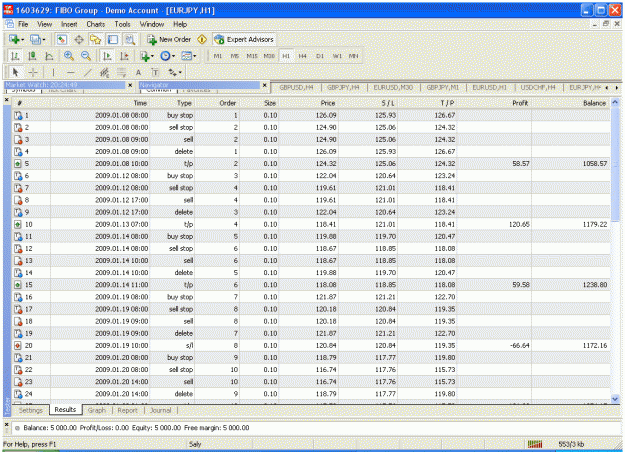The width and height of the screenshot is (625, 452).
Task: Toggle the Chart Shift icon
Action: click(124, 56)
